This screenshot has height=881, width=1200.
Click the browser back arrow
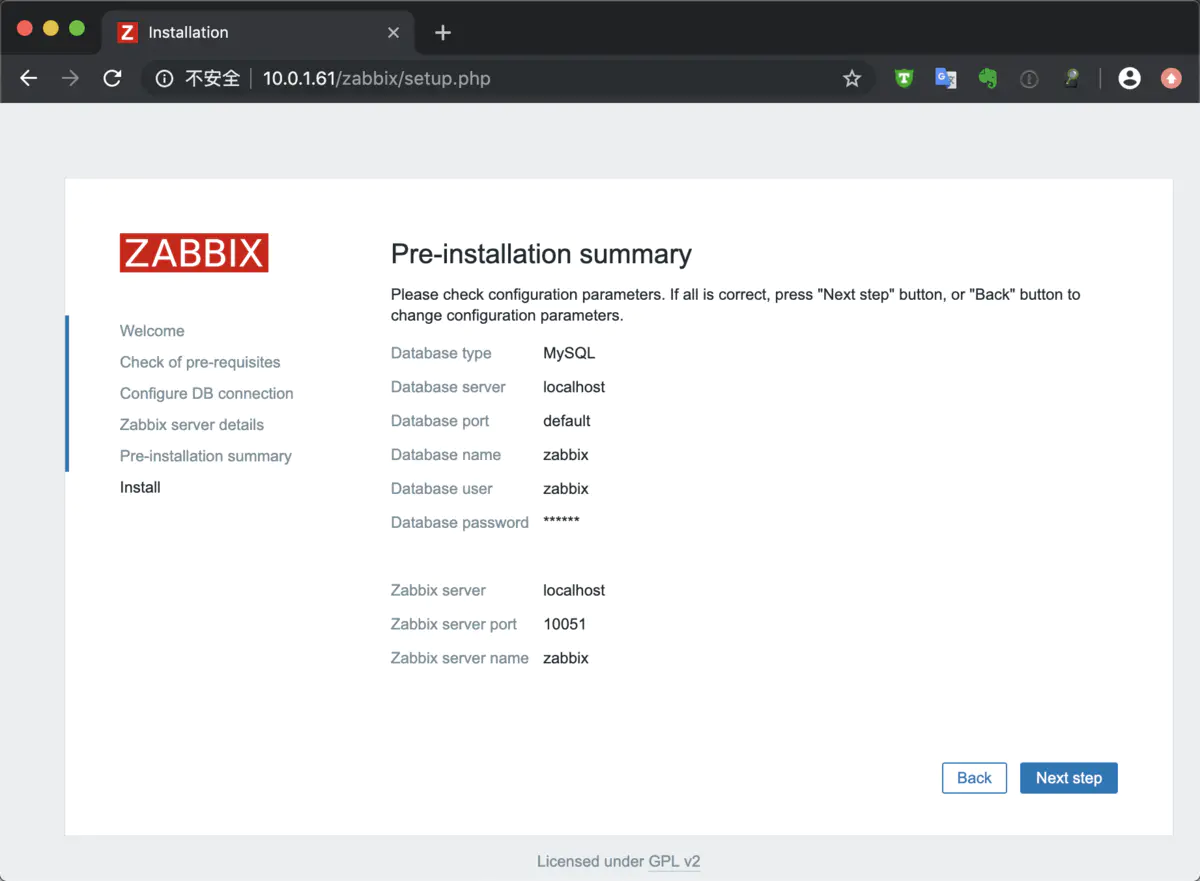29,78
